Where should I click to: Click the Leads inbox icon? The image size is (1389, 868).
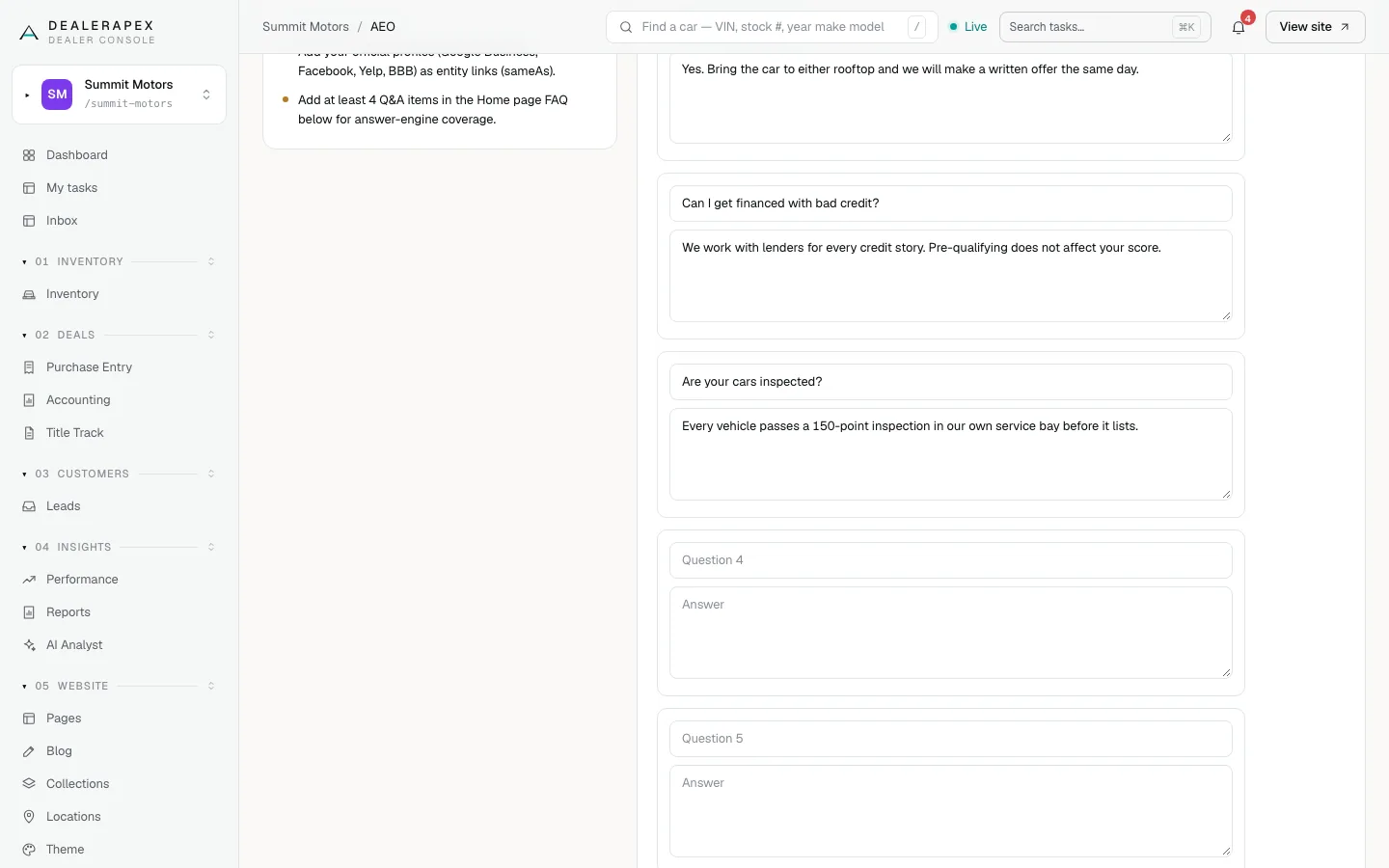29,506
